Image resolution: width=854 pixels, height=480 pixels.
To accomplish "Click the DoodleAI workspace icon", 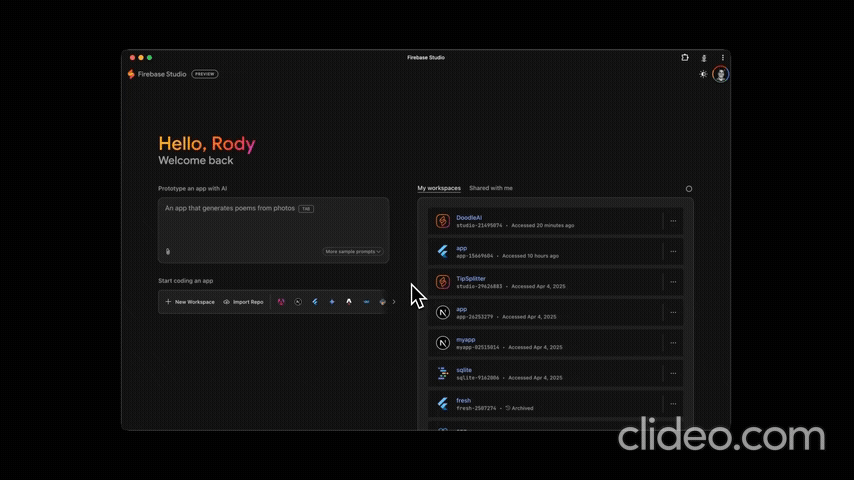I will coord(443,221).
